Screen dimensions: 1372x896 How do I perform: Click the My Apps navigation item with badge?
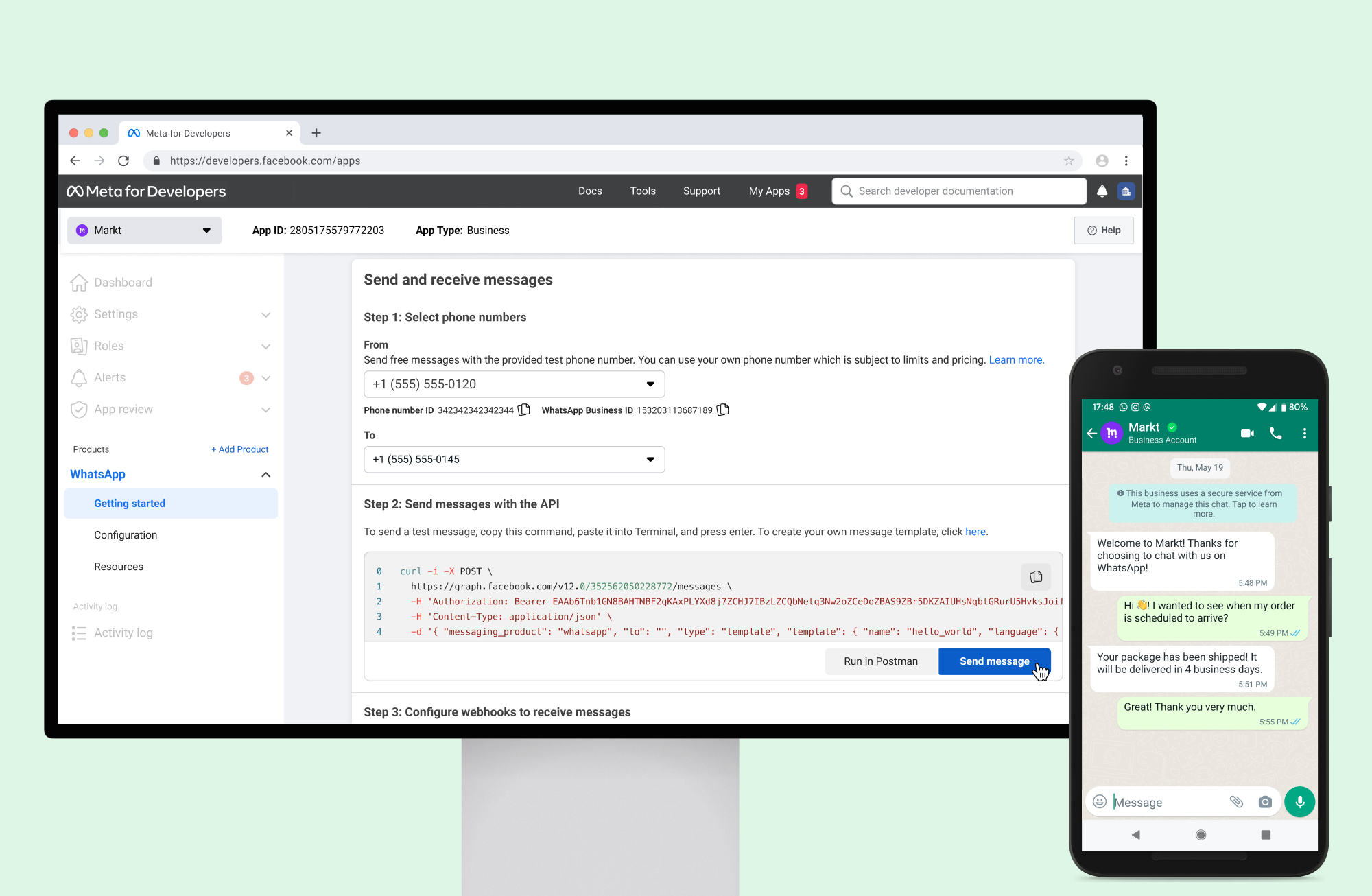coord(778,191)
